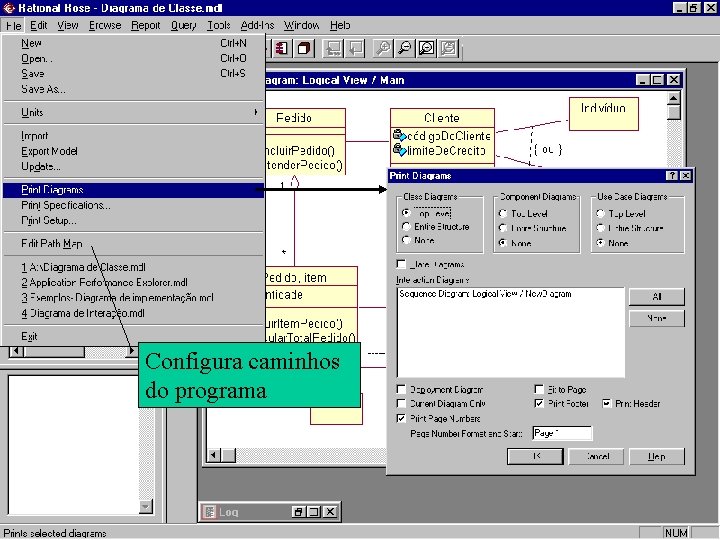Click the Page Number Format input field

(562, 433)
